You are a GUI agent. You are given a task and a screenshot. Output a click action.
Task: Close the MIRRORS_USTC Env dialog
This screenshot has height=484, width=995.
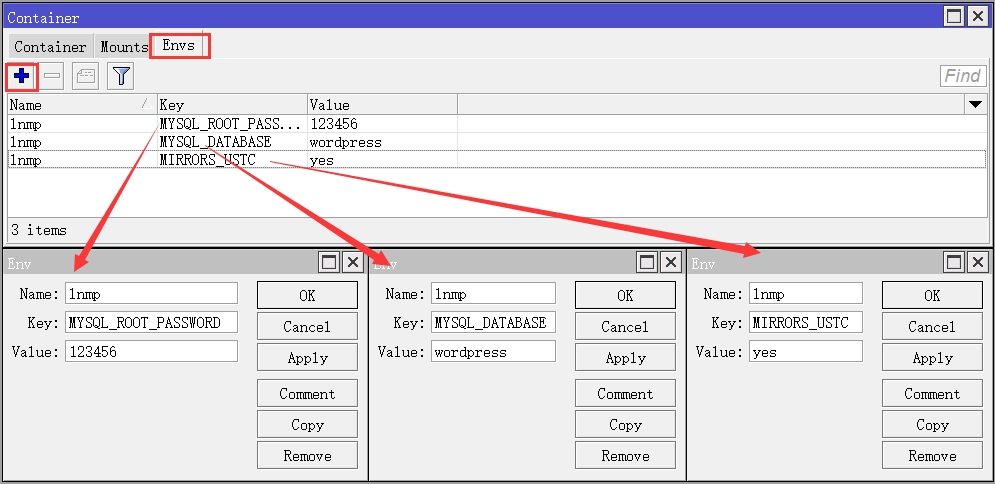tap(979, 262)
